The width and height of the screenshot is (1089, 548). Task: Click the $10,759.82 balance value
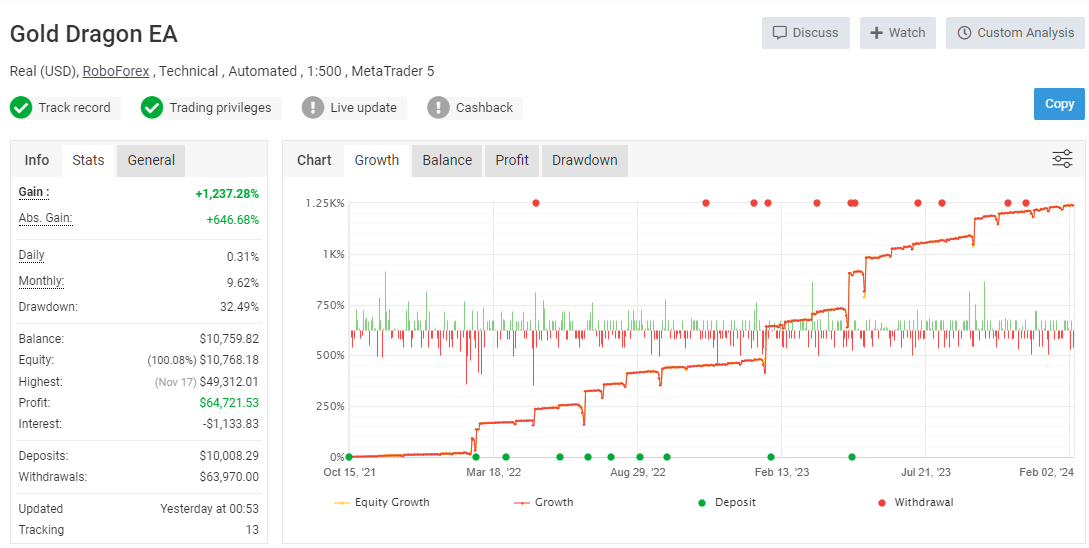click(229, 339)
